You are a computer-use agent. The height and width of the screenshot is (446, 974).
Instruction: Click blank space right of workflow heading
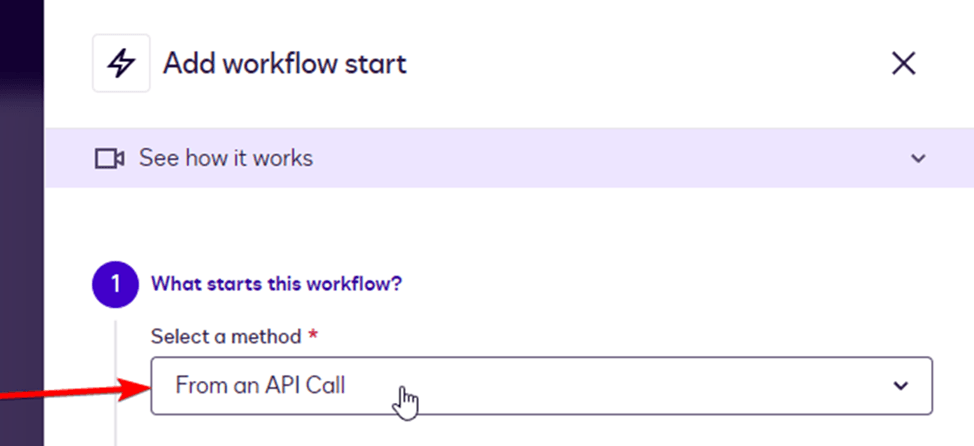point(650,284)
